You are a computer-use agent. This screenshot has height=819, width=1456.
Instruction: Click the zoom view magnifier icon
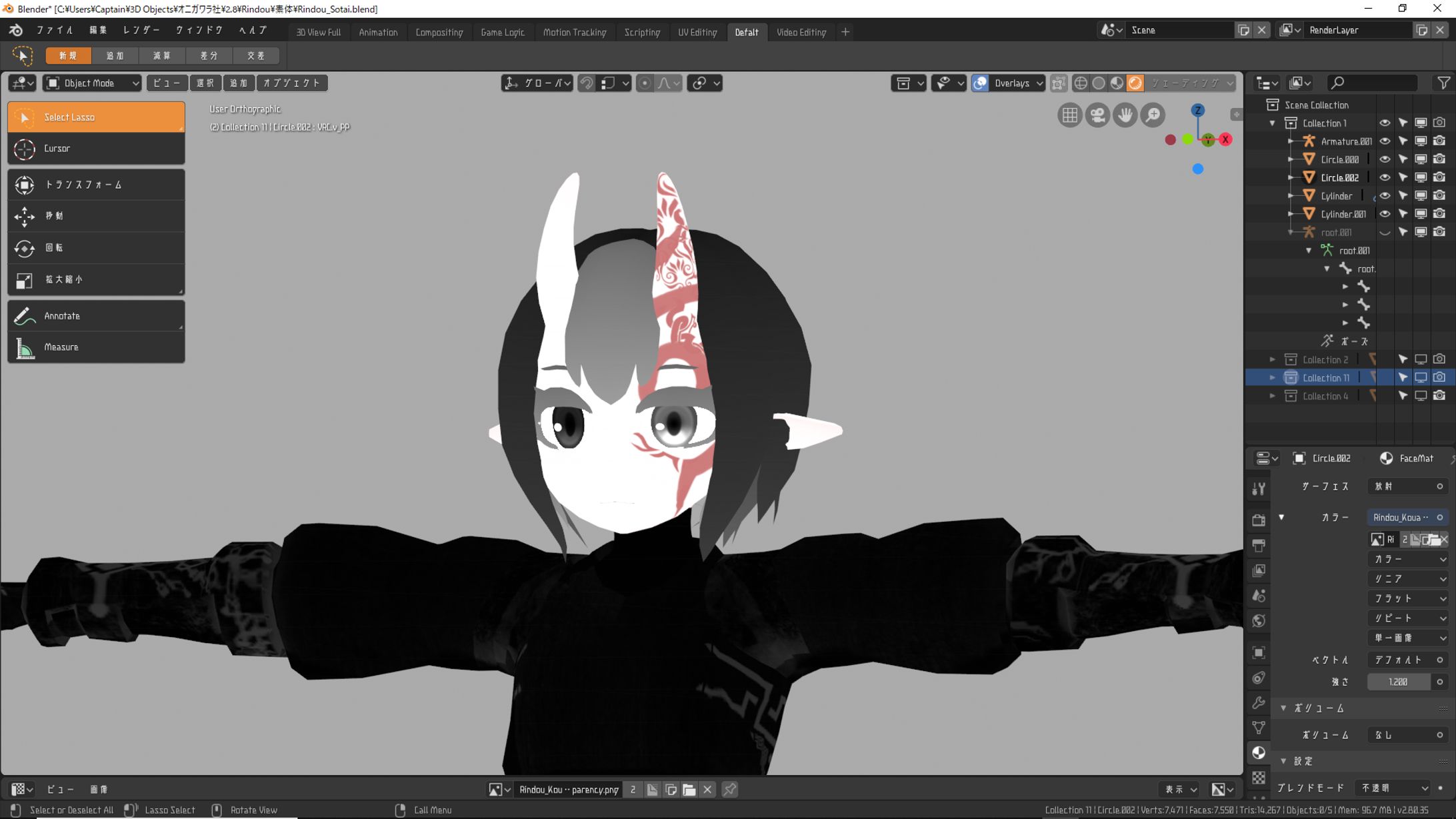1153,115
